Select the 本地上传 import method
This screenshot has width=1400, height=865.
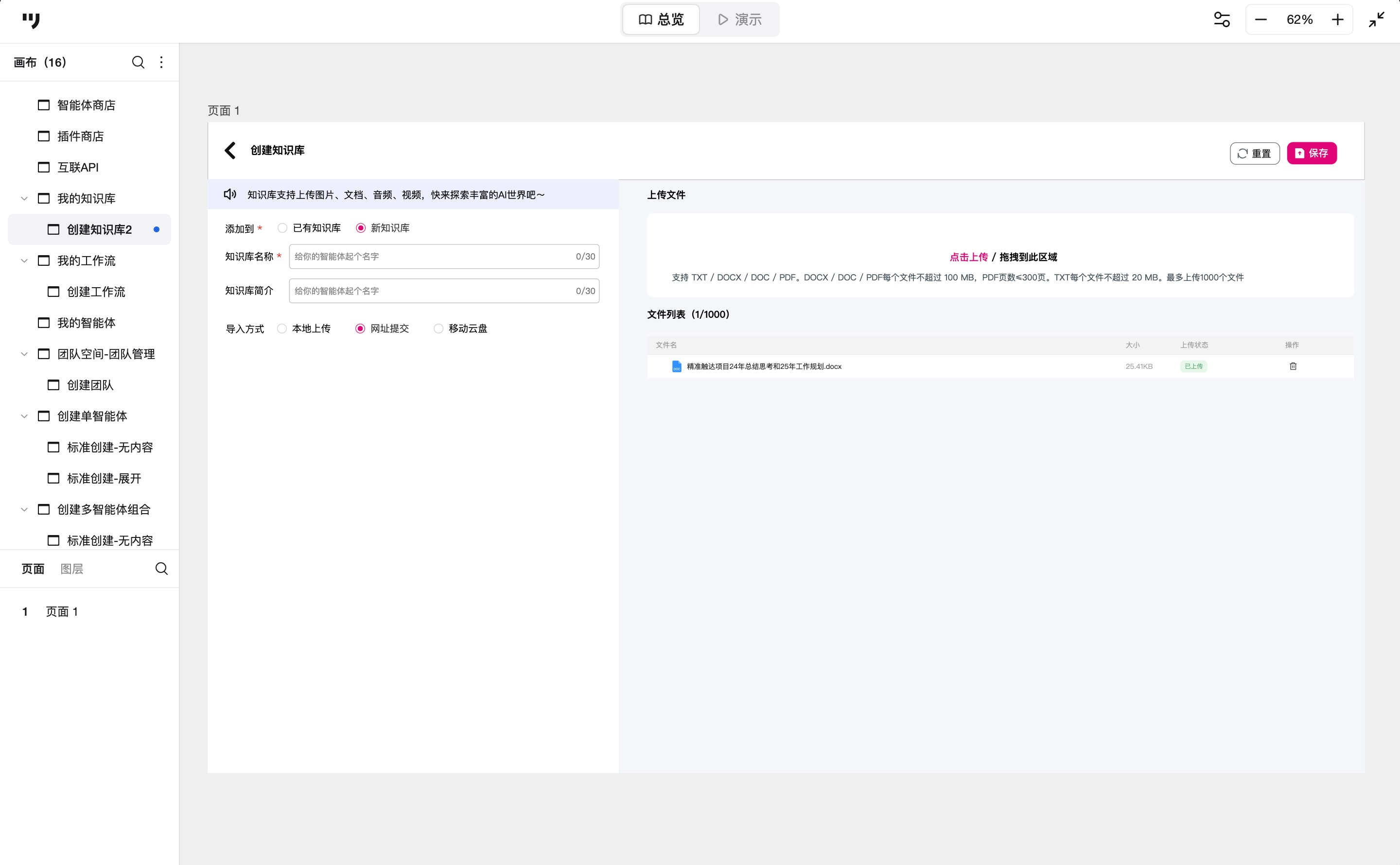[281, 329]
